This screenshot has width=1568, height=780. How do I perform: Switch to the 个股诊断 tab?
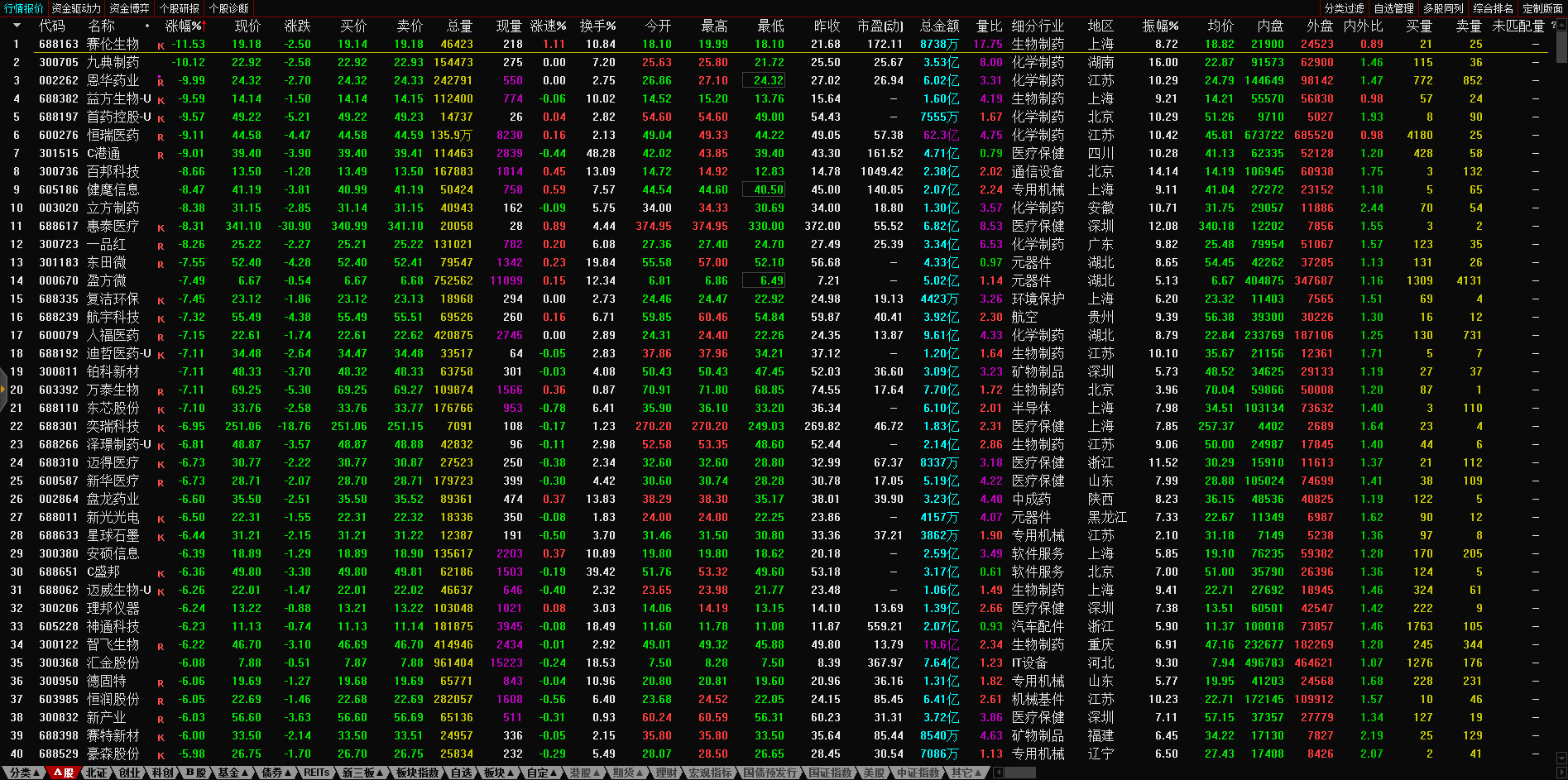tap(229, 8)
